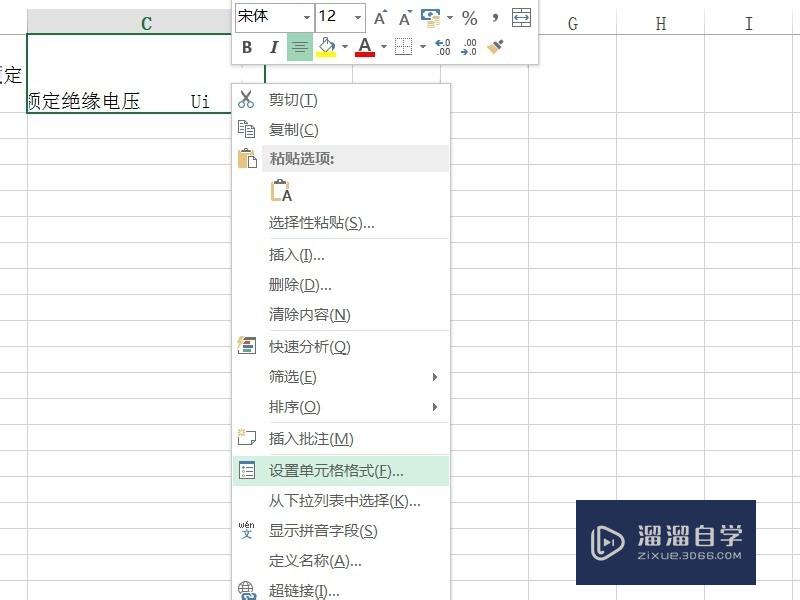800x600 pixels.
Task: Select 选择性粘贴 in the context menu
Action: (x=320, y=222)
